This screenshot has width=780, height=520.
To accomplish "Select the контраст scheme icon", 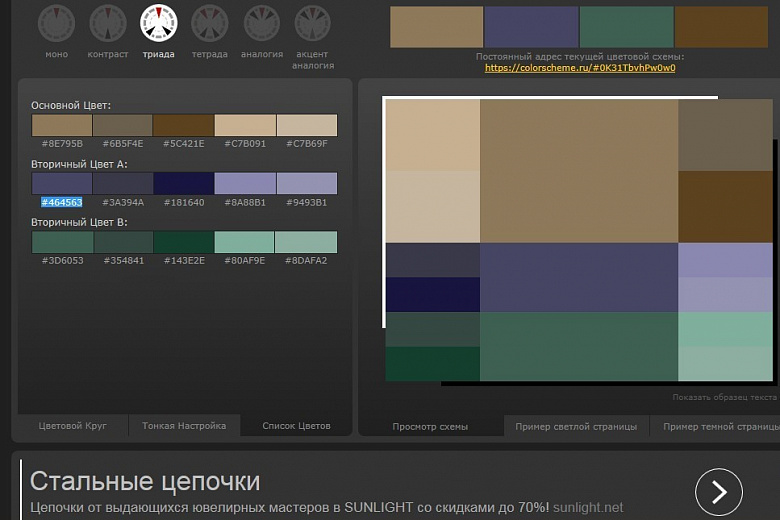I will 107,23.
